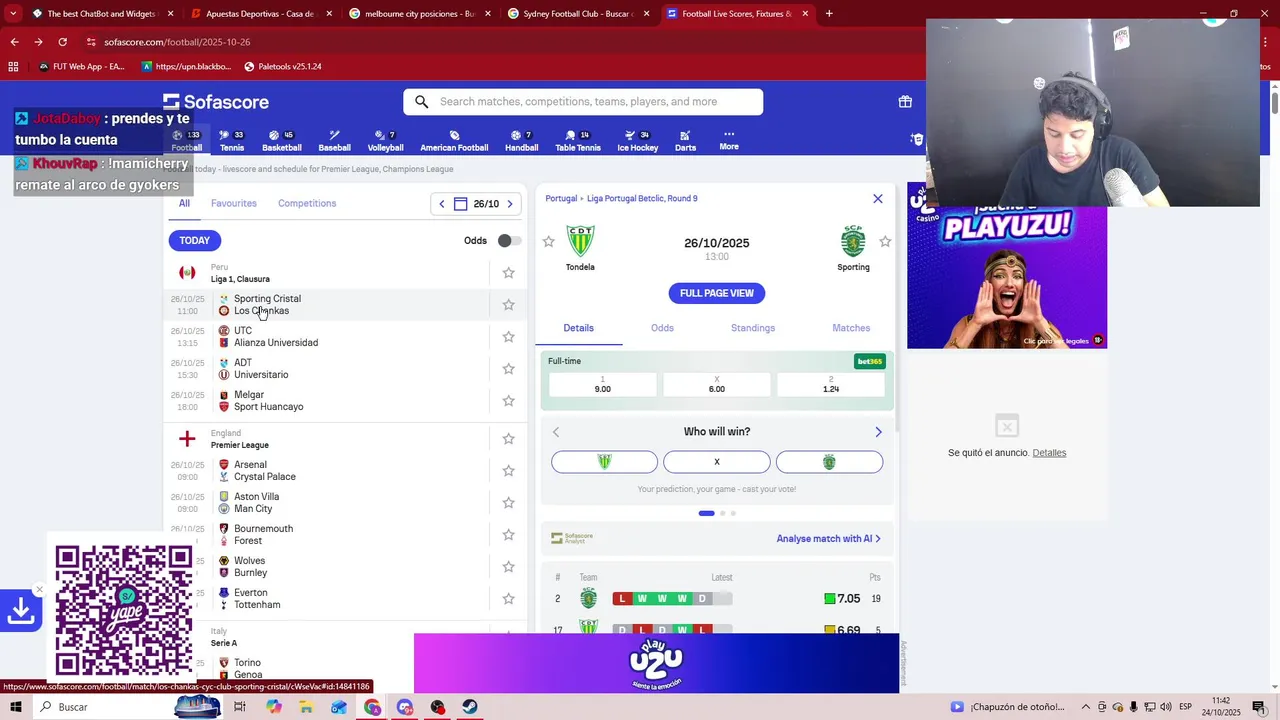Close the Tondela vs Sporting match panel

[x=878, y=199]
